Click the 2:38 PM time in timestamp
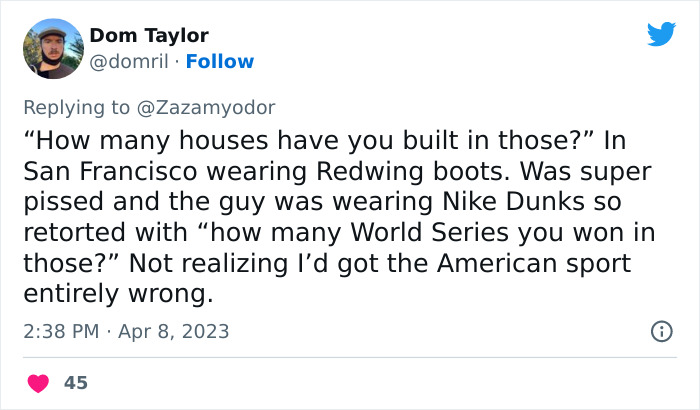Viewport: 700px width, 410px height. point(61,331)
